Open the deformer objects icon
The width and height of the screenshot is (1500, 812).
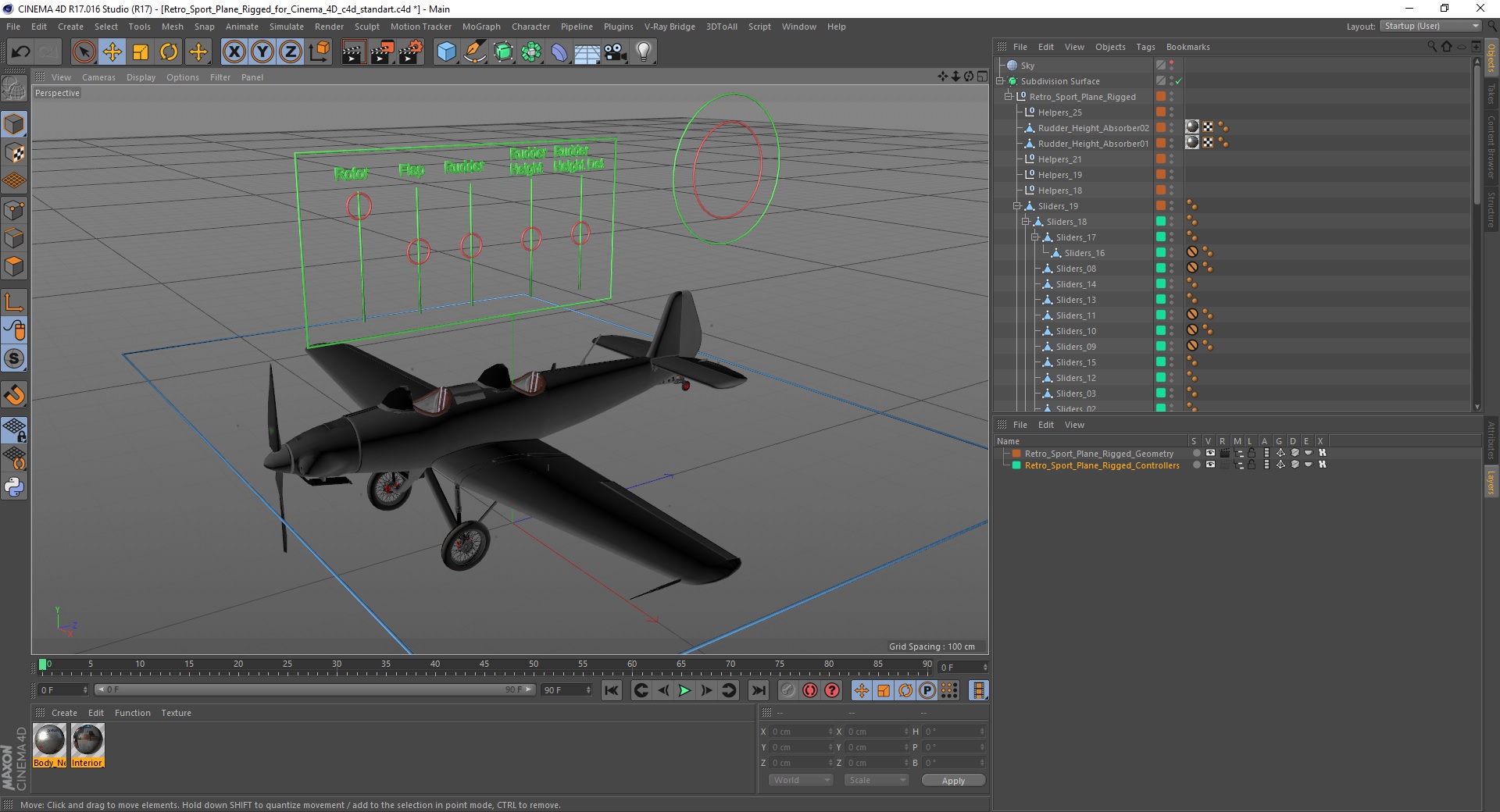click(x=559, y=52)
